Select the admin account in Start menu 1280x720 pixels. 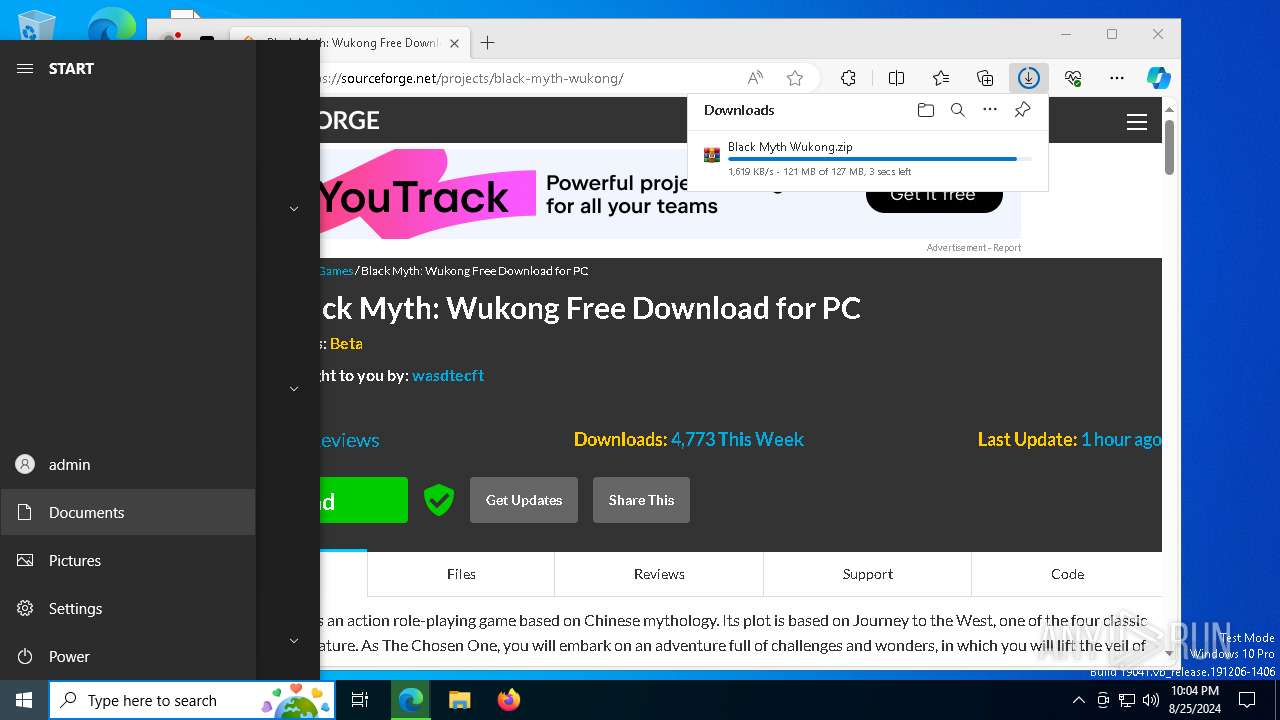coord(128,464)
